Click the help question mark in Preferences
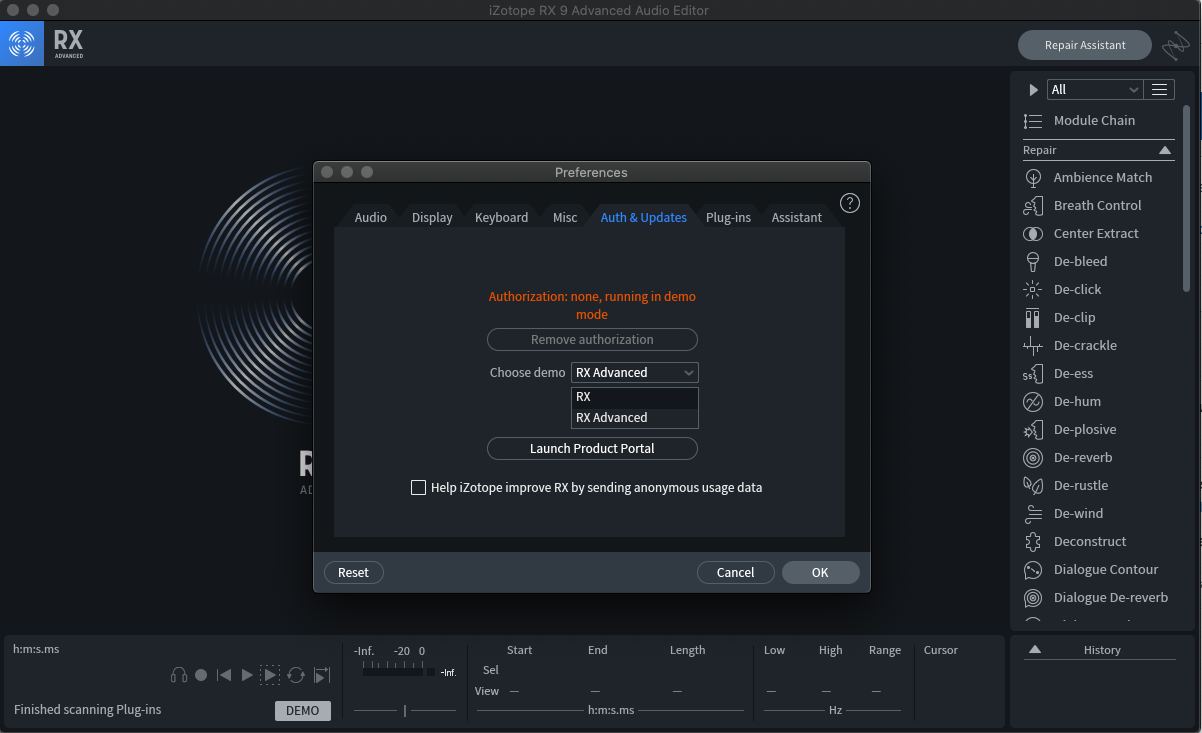1202x733 pixels. (850, 203)
